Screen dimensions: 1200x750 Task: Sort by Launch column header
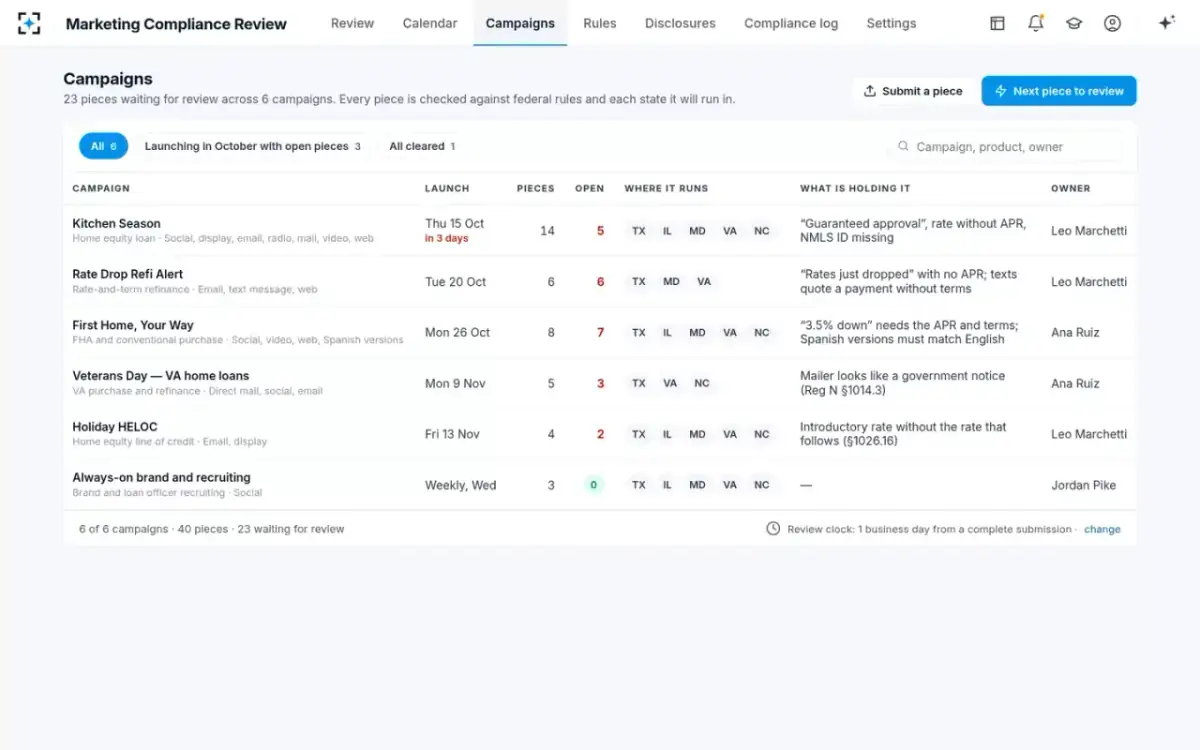[x=447, y=188]
